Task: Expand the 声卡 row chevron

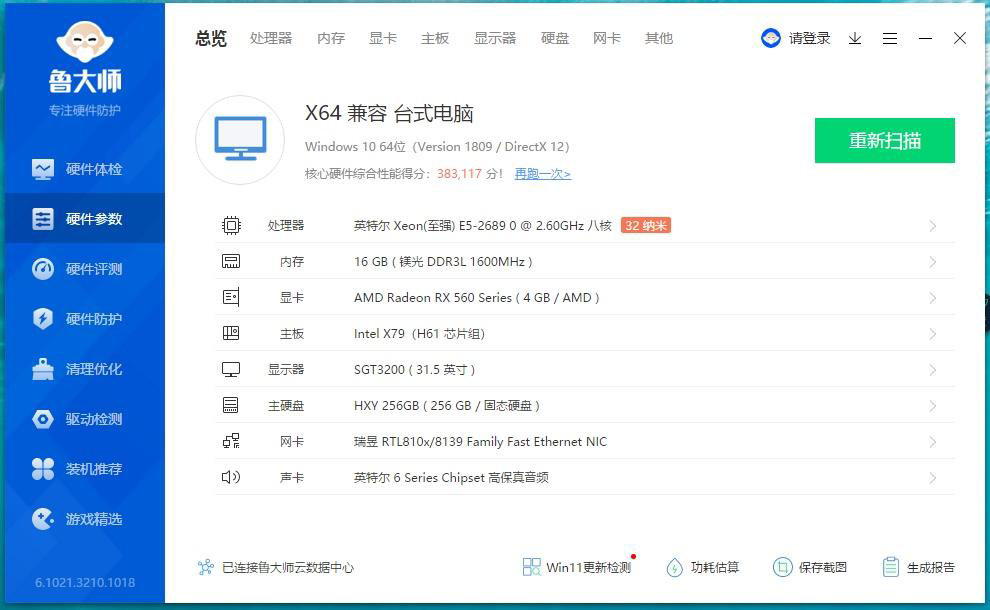Action: [x=933, y=478]
